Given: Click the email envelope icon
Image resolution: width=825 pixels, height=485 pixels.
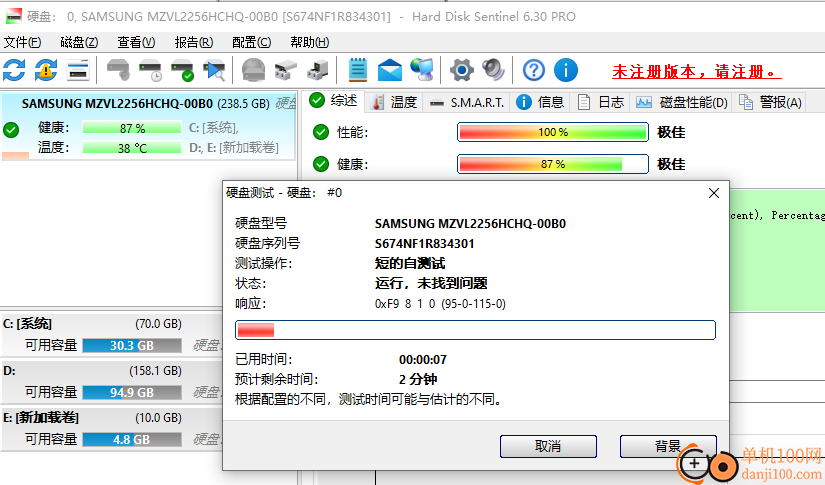Looking at the screenshot, I should click(390, 70).
